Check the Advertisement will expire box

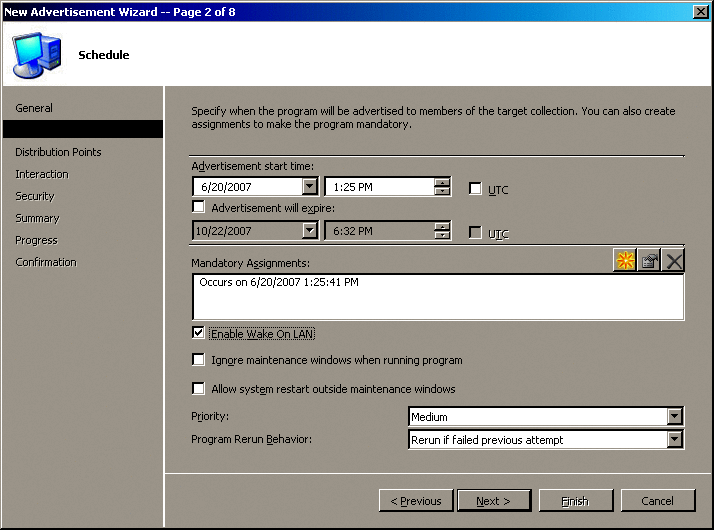198,207
